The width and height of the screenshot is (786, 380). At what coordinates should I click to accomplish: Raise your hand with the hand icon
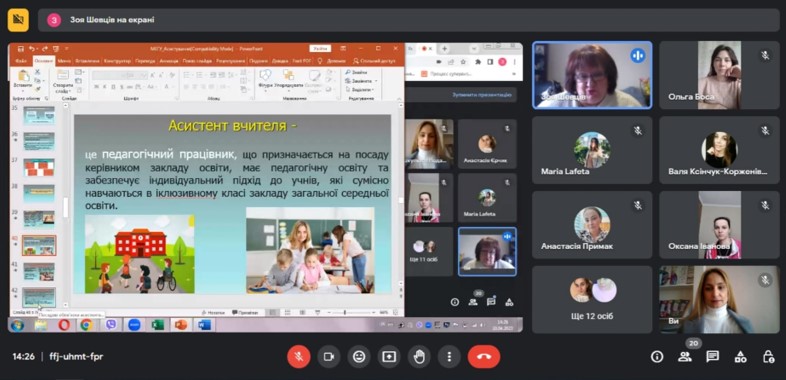pos(419,357)
